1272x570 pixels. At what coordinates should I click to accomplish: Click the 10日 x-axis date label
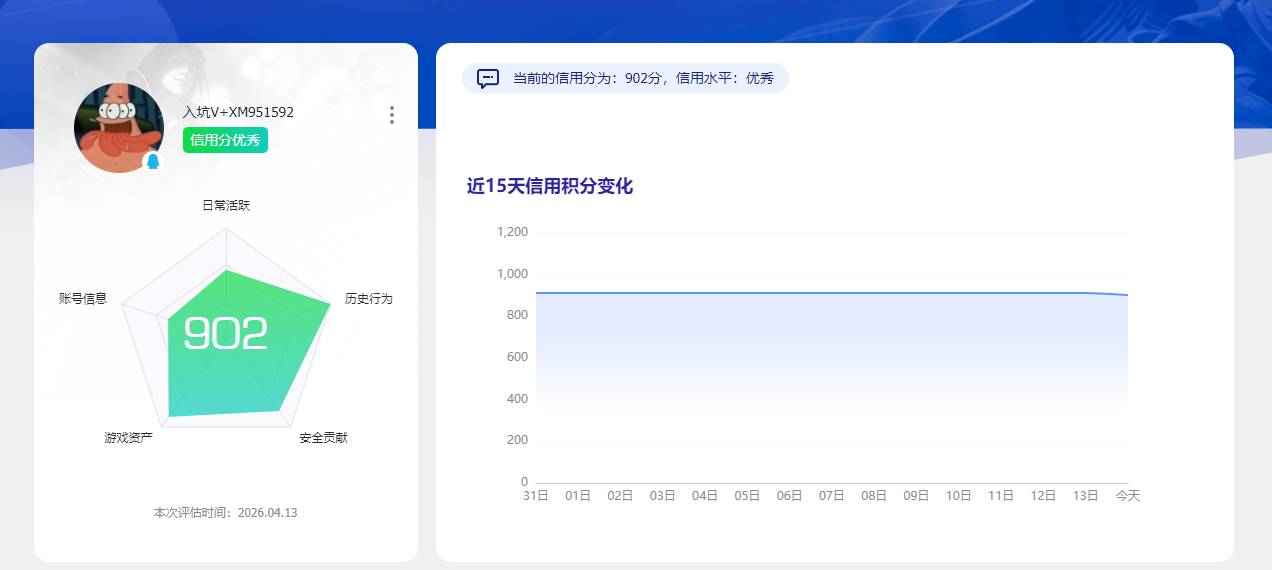tap(959, 496)
